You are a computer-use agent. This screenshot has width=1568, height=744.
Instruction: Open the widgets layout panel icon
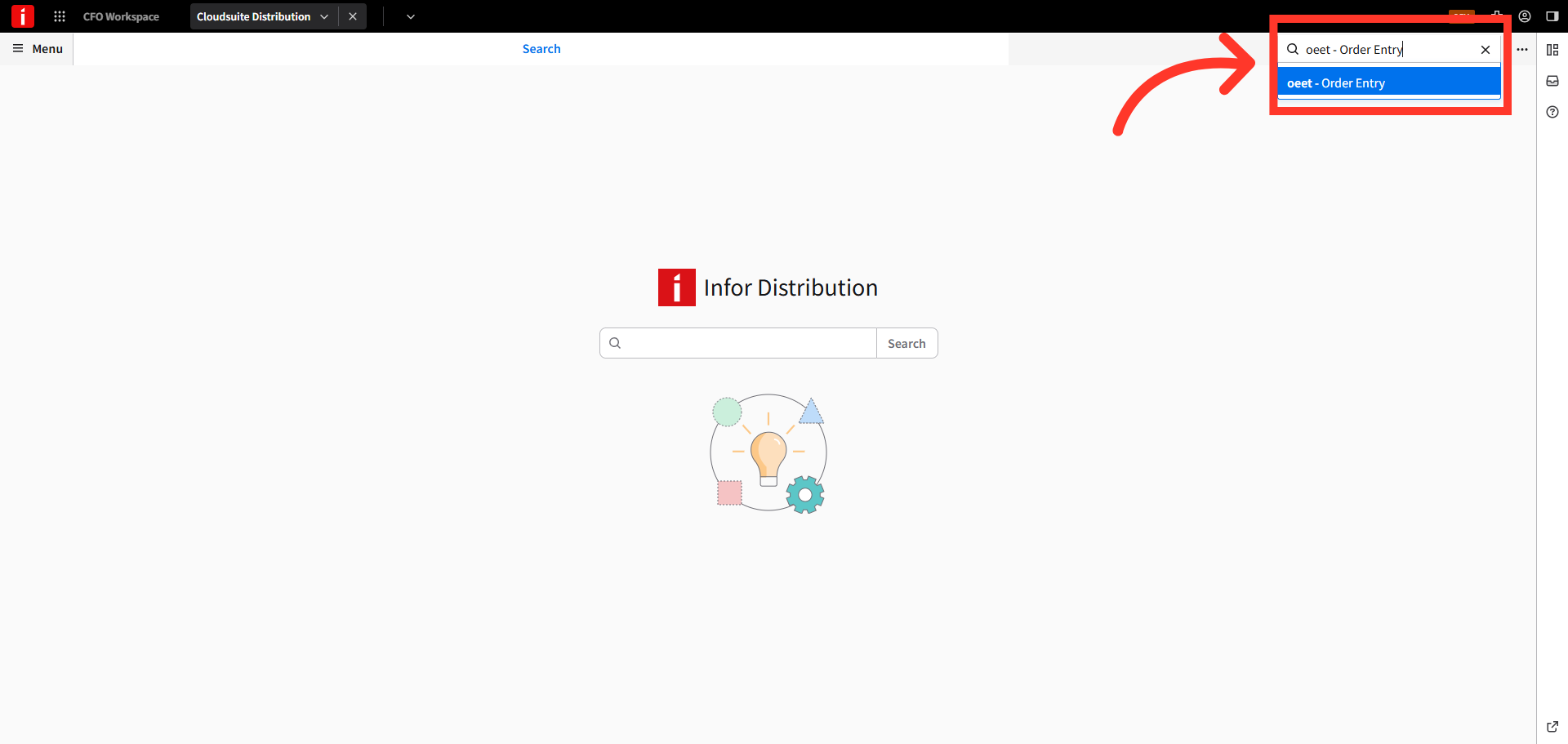click(x=1552, y=50)
